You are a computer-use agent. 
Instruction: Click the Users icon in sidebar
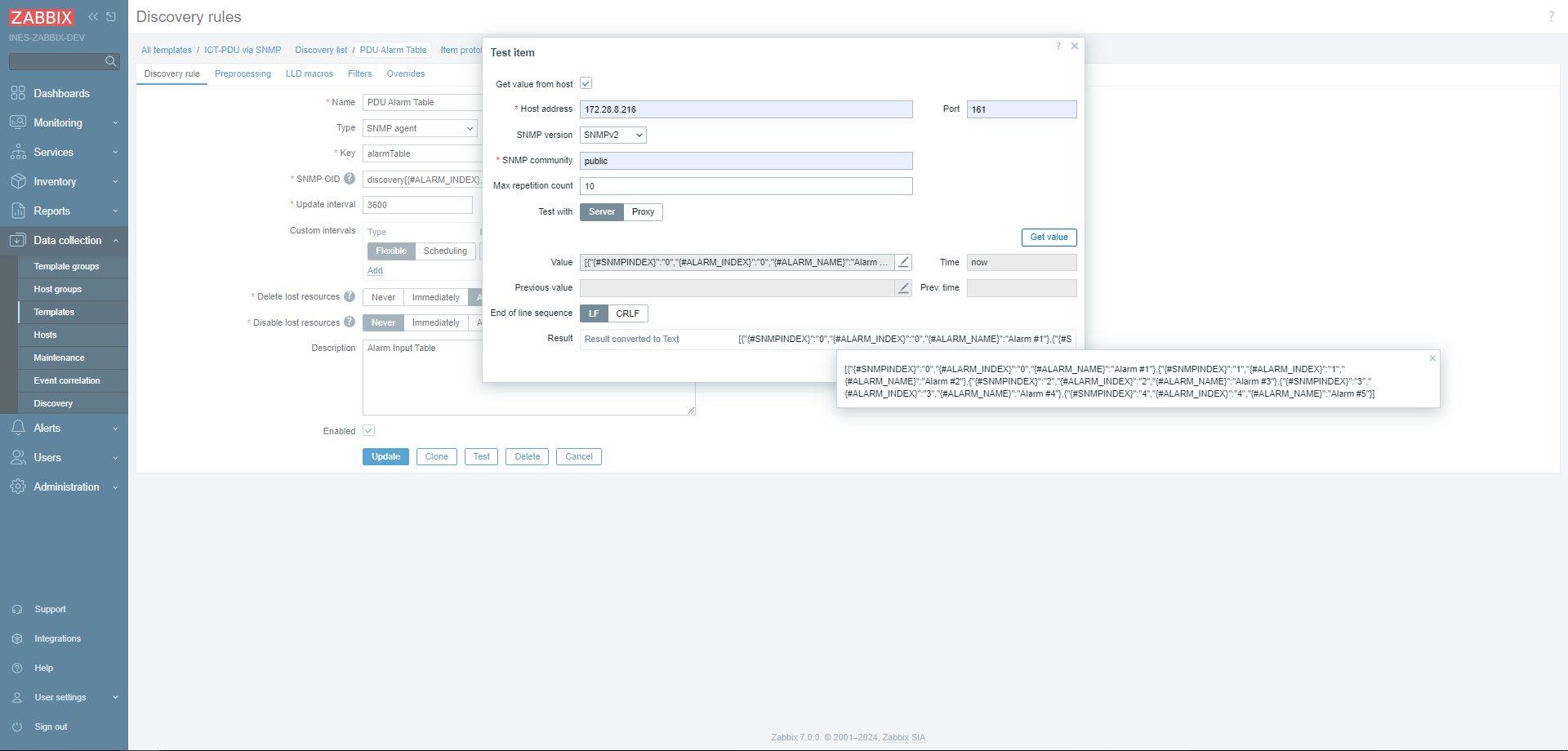click(x=18, y=457)
